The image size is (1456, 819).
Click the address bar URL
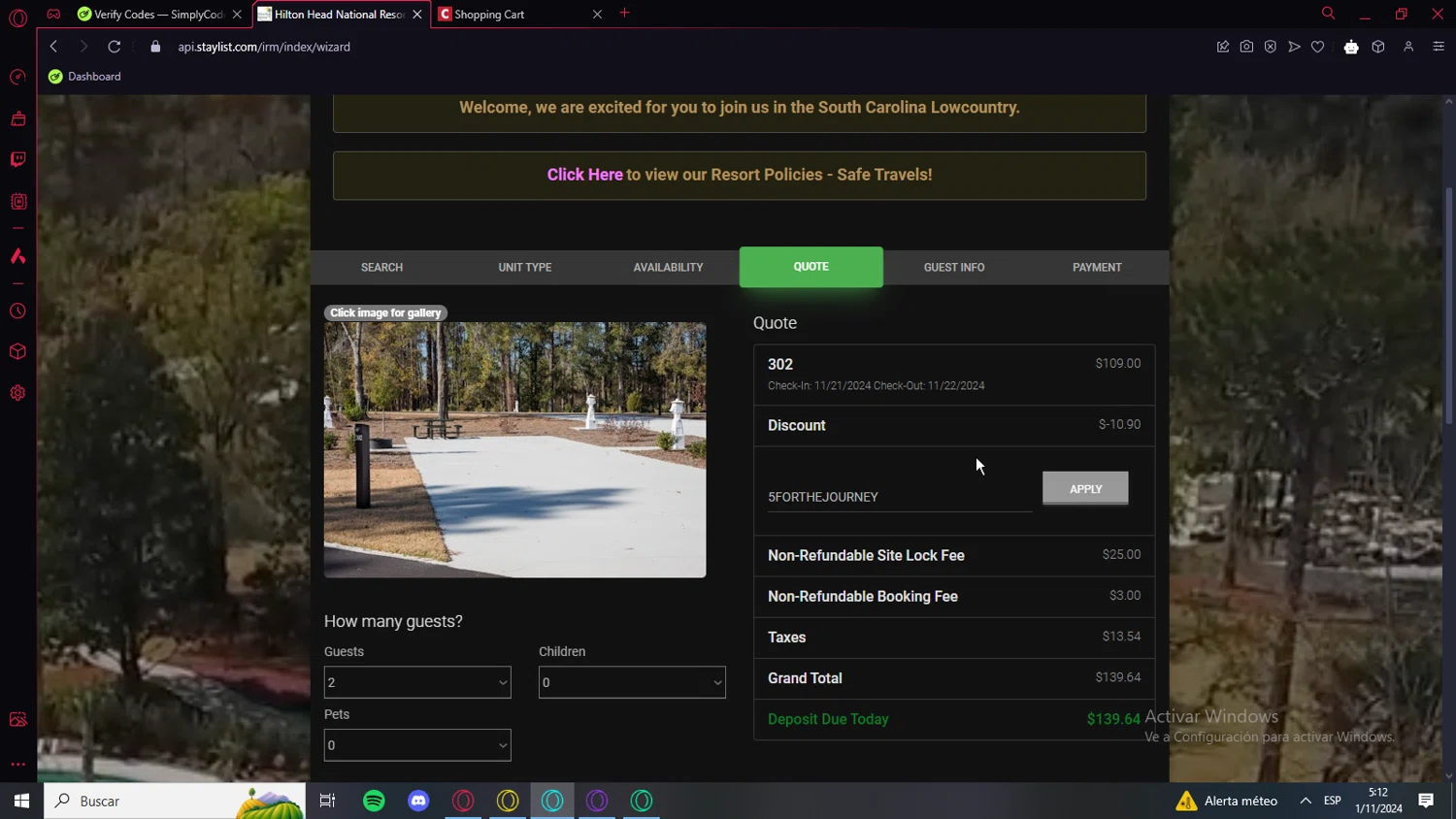[x=264, y=47]
